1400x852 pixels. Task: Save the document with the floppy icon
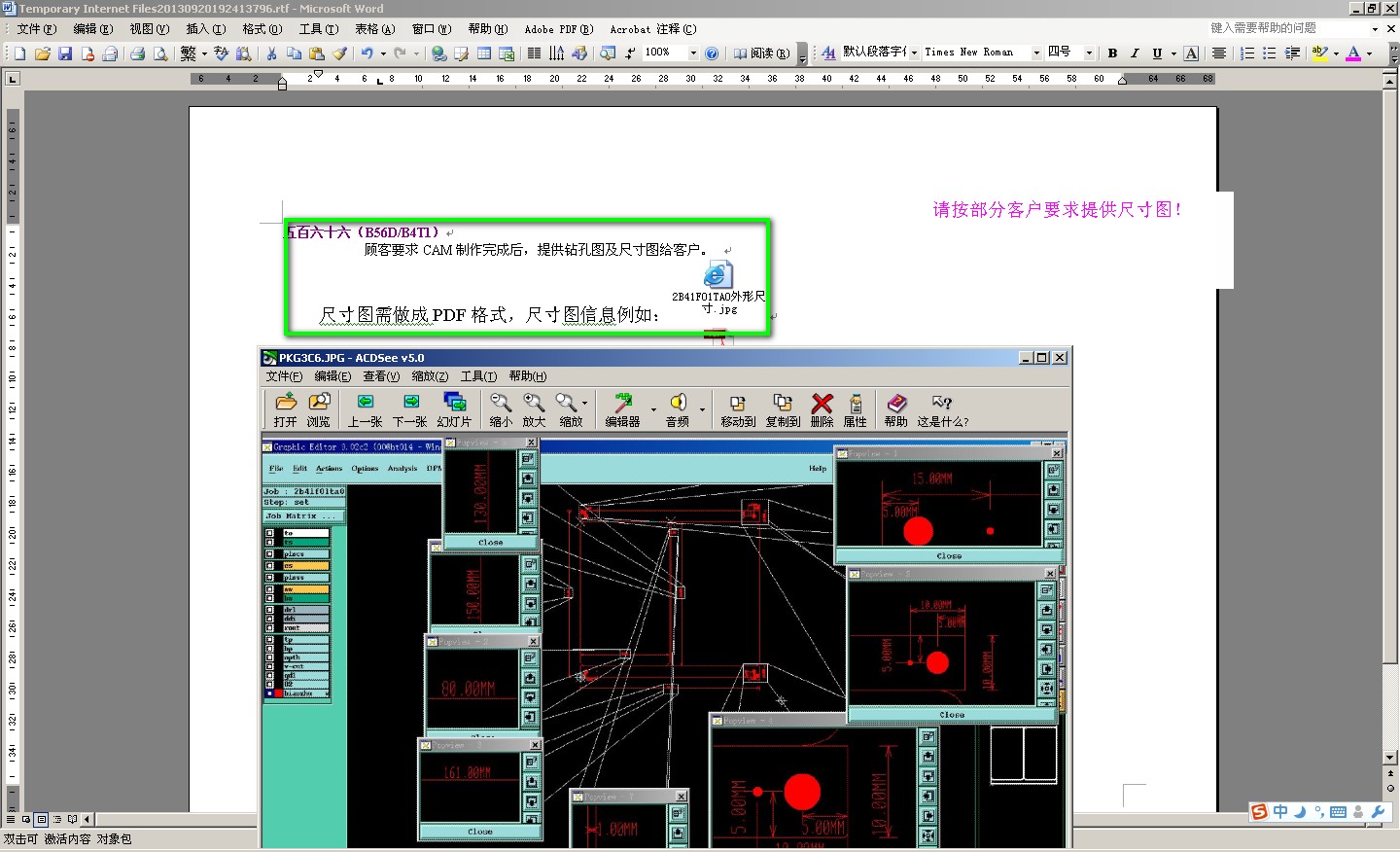pos(65,53)
